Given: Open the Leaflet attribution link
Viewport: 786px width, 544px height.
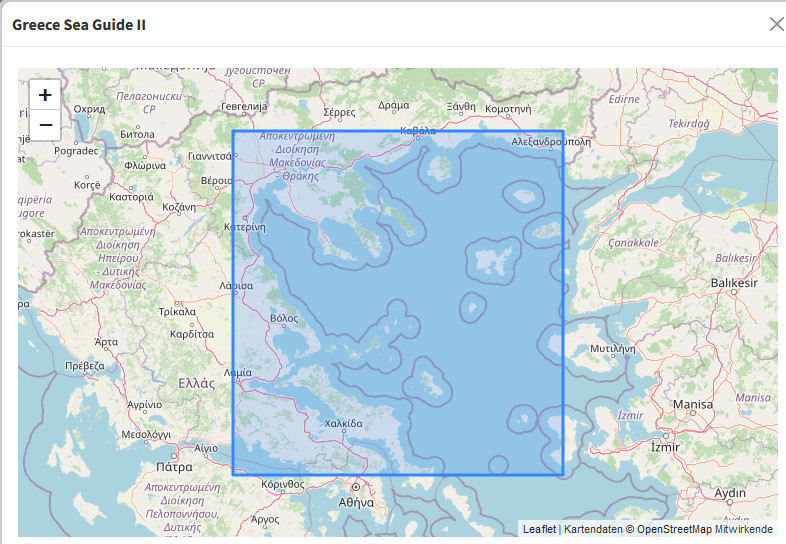Looking at the screenshot, I should (539, 529).
